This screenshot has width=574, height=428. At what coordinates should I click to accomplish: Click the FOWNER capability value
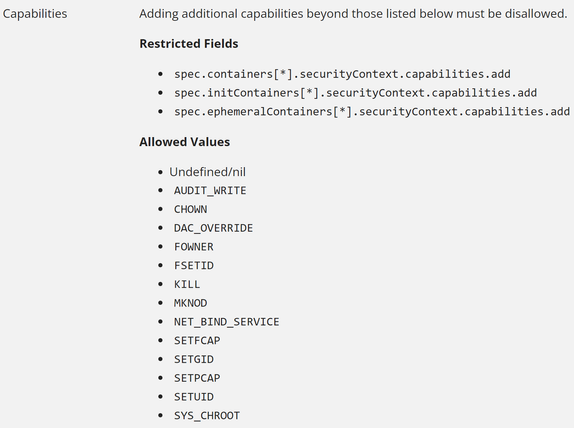point(194,247)
